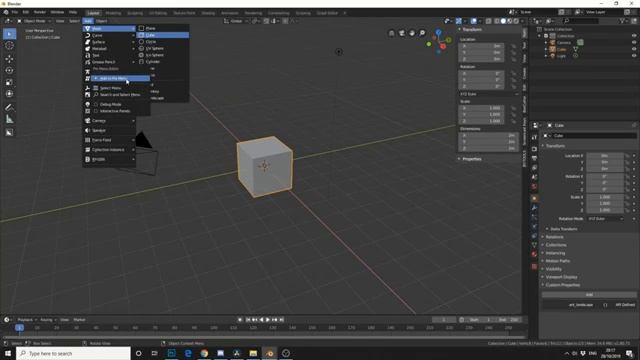
Task: Open the timeline Marker menu
Action: 80,320
